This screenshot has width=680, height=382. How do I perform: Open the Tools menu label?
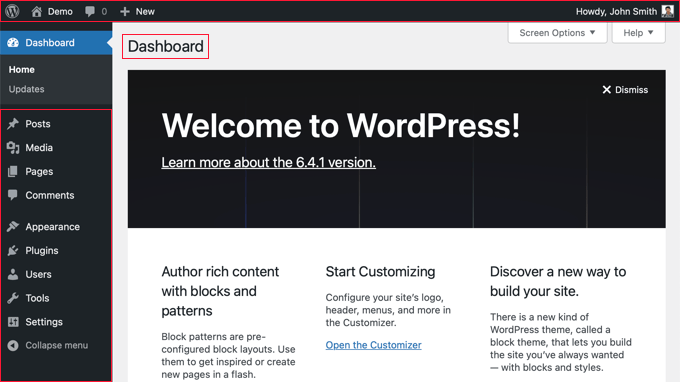[x=37, y=298]
